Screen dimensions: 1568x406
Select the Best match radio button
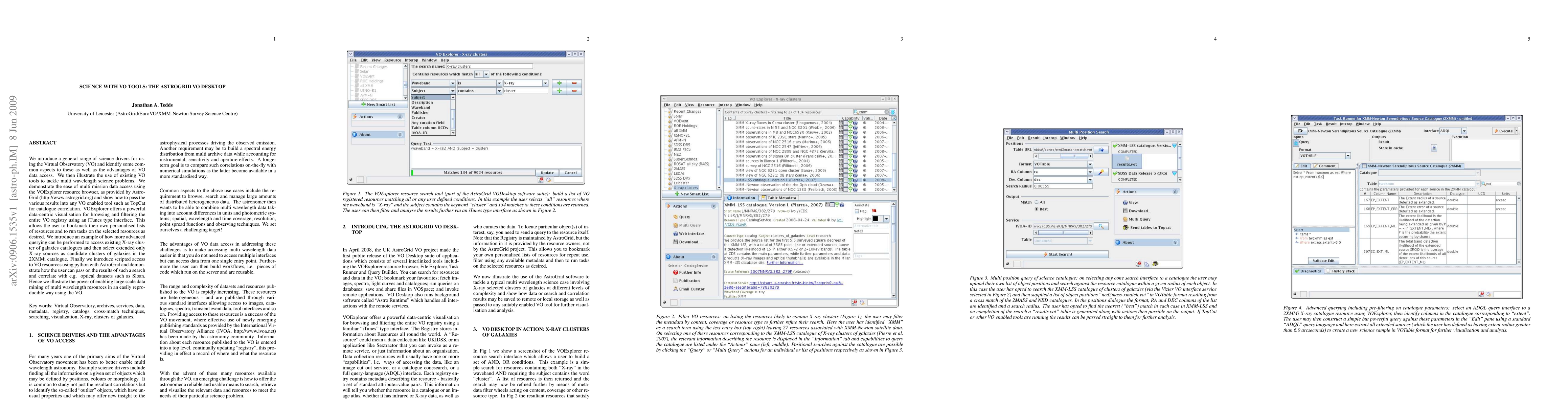tap(1037, 209)
